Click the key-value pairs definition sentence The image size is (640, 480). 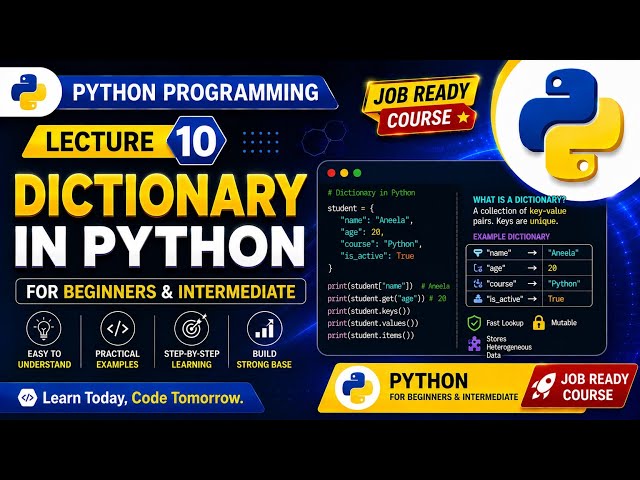(x=520, y=216)
